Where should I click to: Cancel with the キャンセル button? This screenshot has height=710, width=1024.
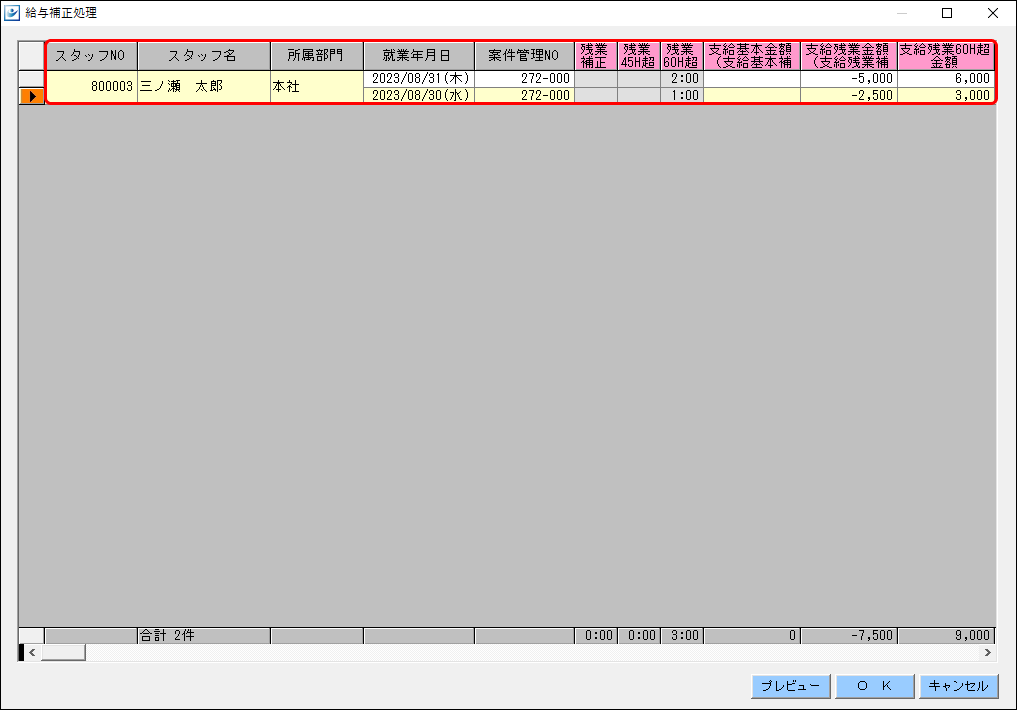[959, 686]
